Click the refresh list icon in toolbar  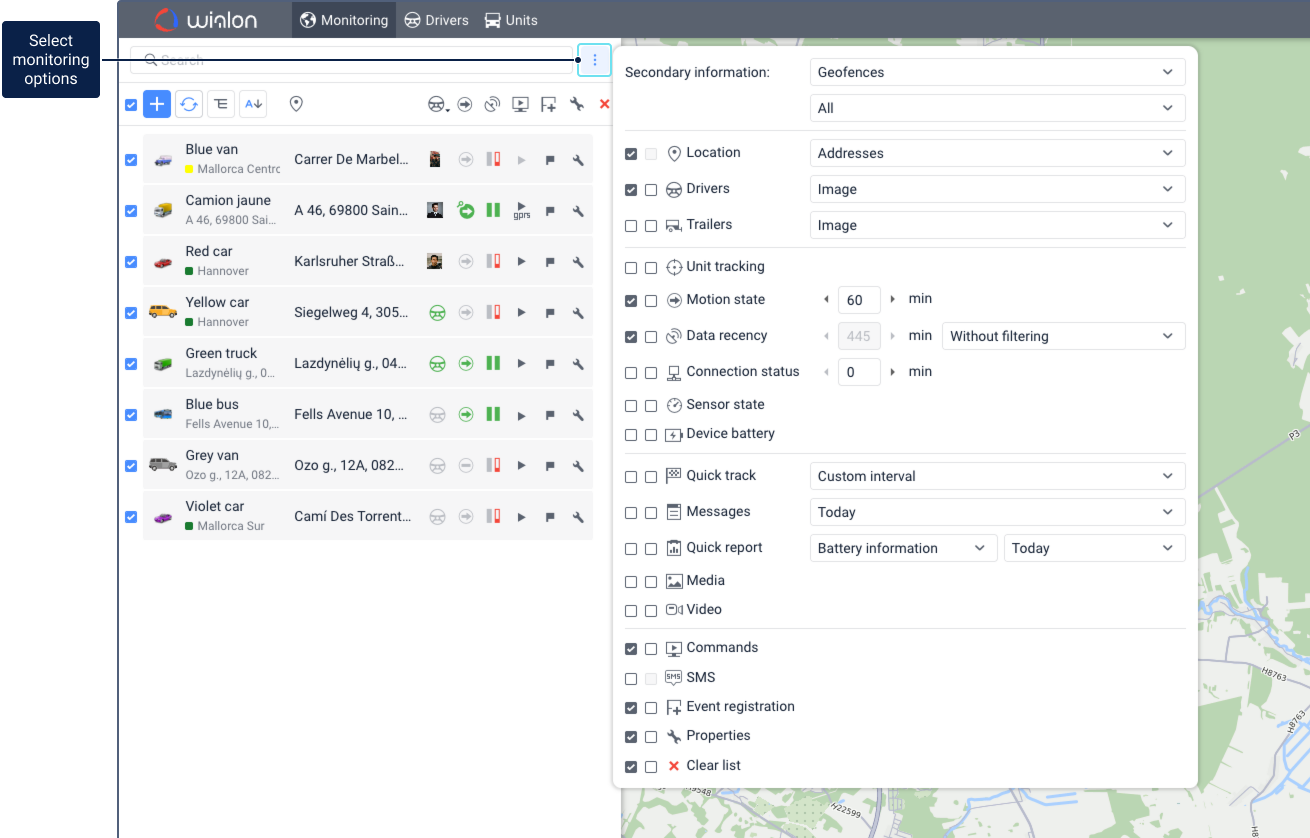point(188,104)
